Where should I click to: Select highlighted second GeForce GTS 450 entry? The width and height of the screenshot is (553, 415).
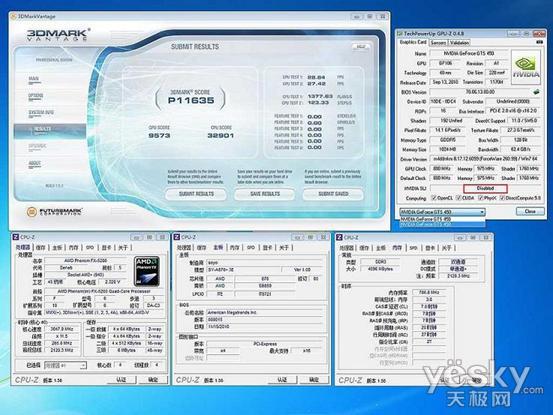442,224
